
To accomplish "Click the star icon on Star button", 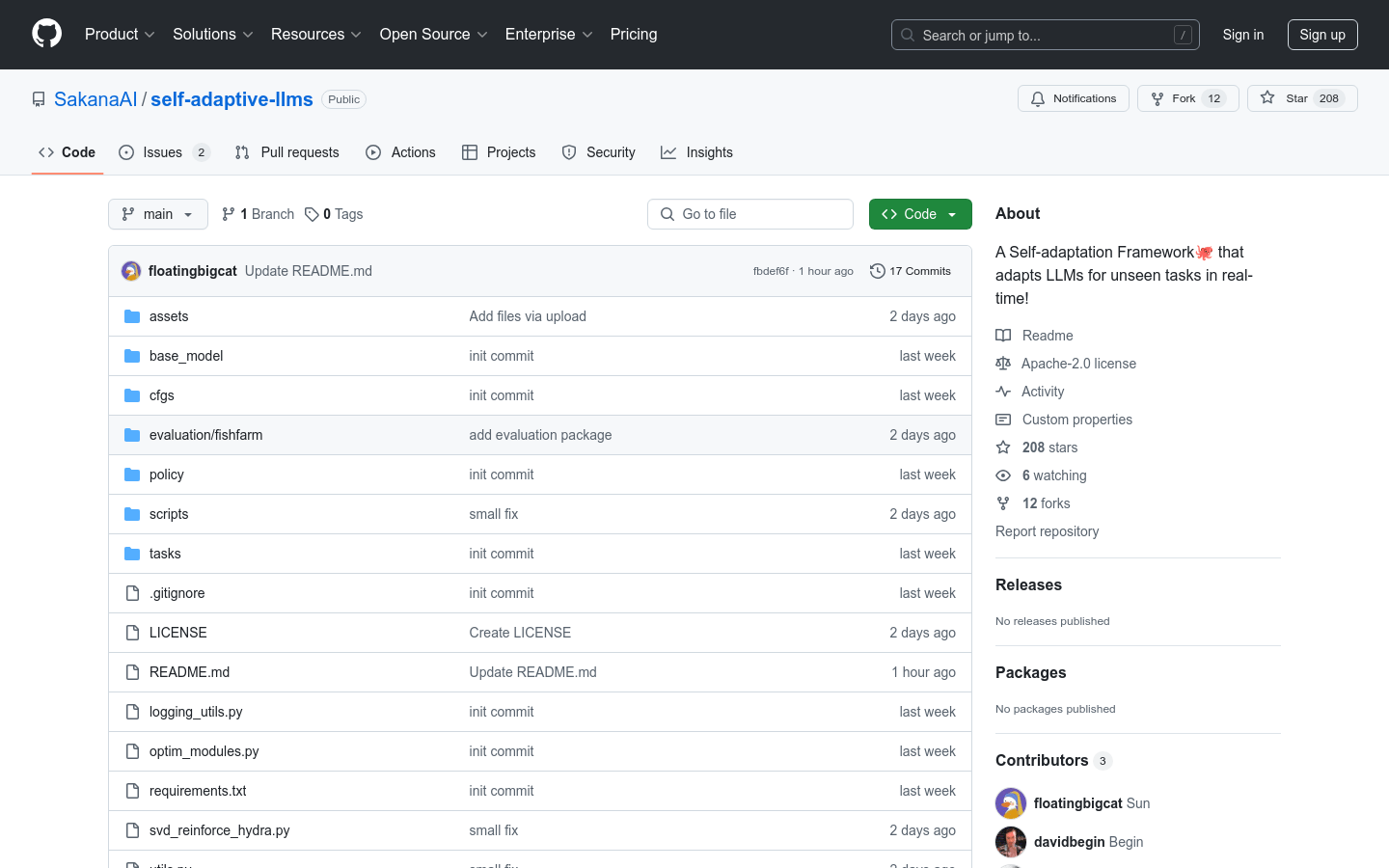I will (1267, 98).
